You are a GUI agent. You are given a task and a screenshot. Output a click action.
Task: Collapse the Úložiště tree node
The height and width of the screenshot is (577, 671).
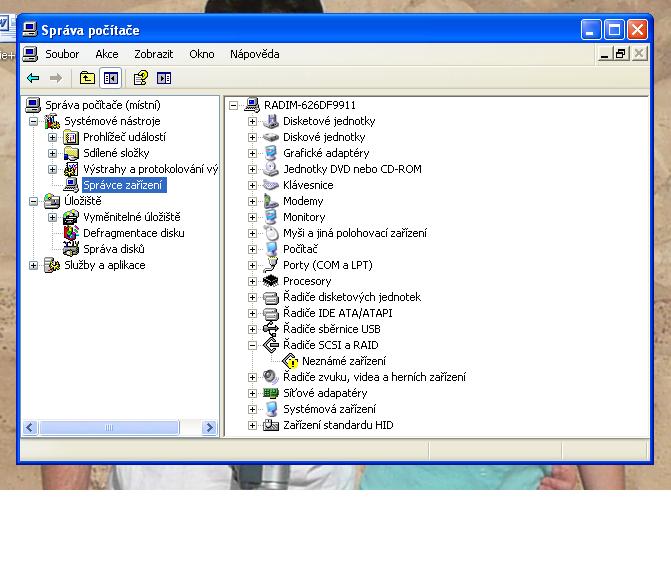[33, 201]
